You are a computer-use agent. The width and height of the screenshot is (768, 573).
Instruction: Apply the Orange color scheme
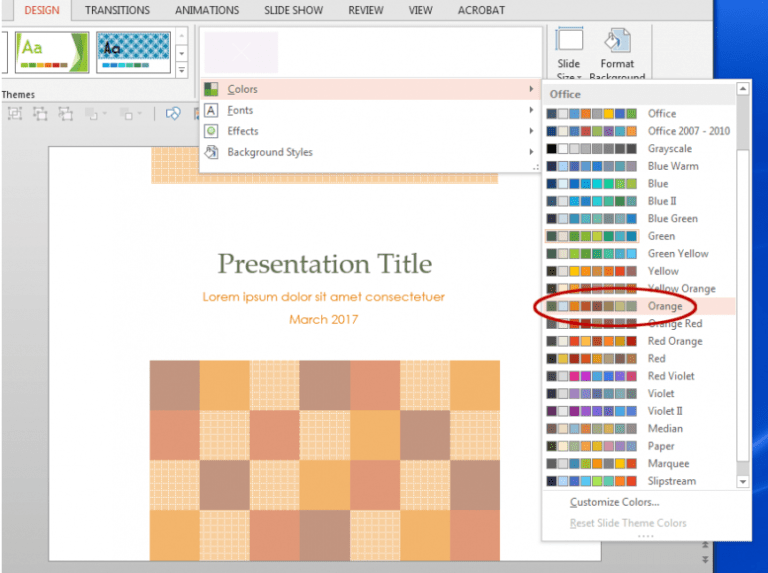tap(640, 306)
